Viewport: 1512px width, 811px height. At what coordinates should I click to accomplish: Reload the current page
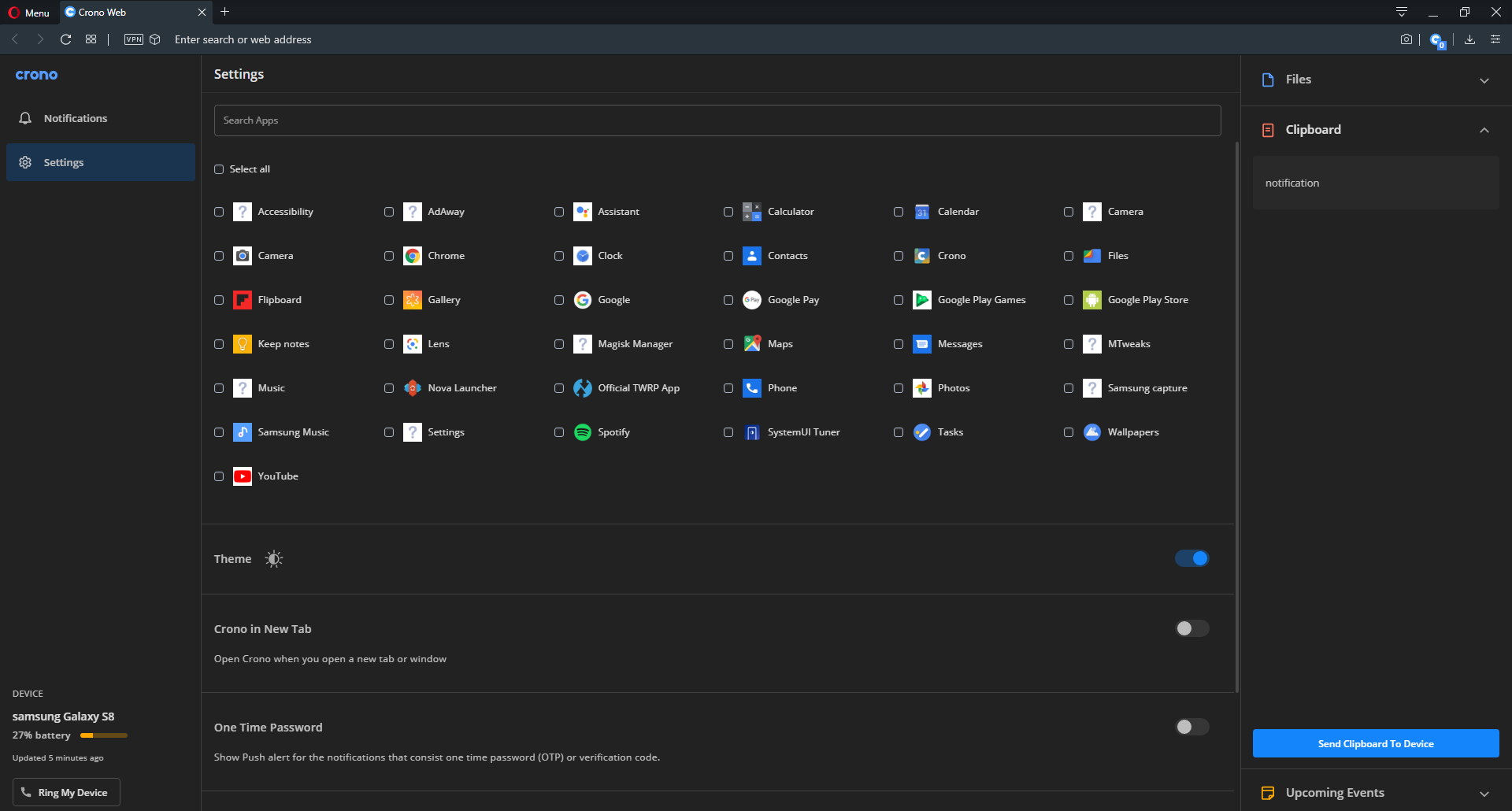pyautogui.click(x=66, y=39)
